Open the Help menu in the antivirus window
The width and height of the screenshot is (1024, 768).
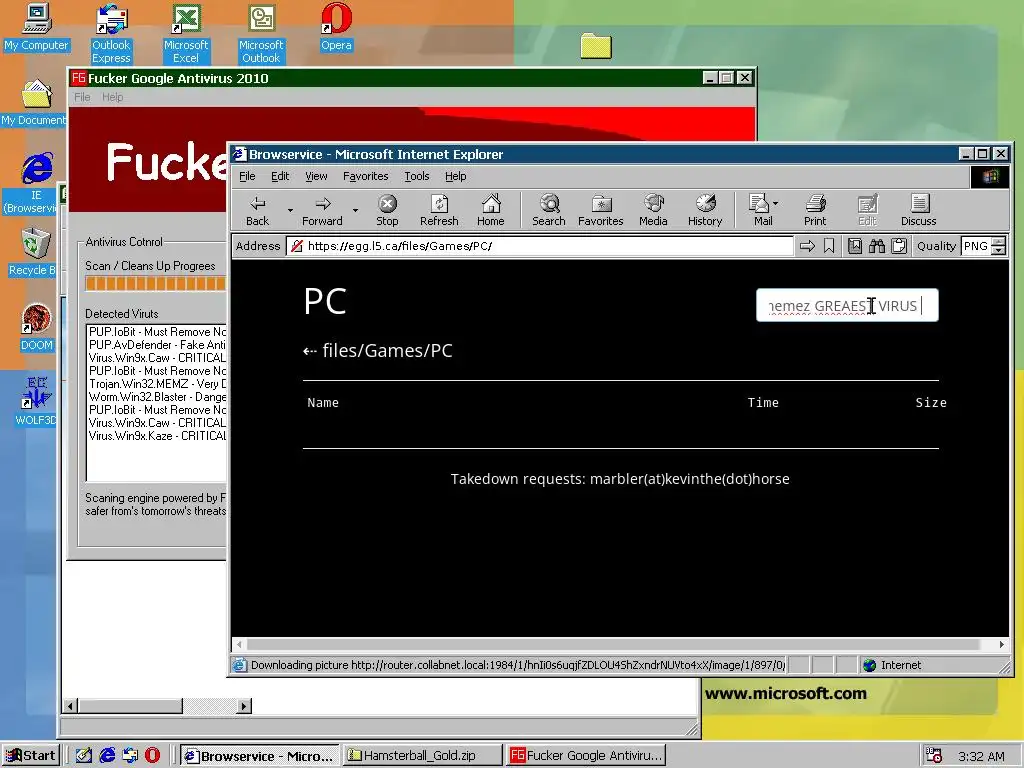coord(112,97)
